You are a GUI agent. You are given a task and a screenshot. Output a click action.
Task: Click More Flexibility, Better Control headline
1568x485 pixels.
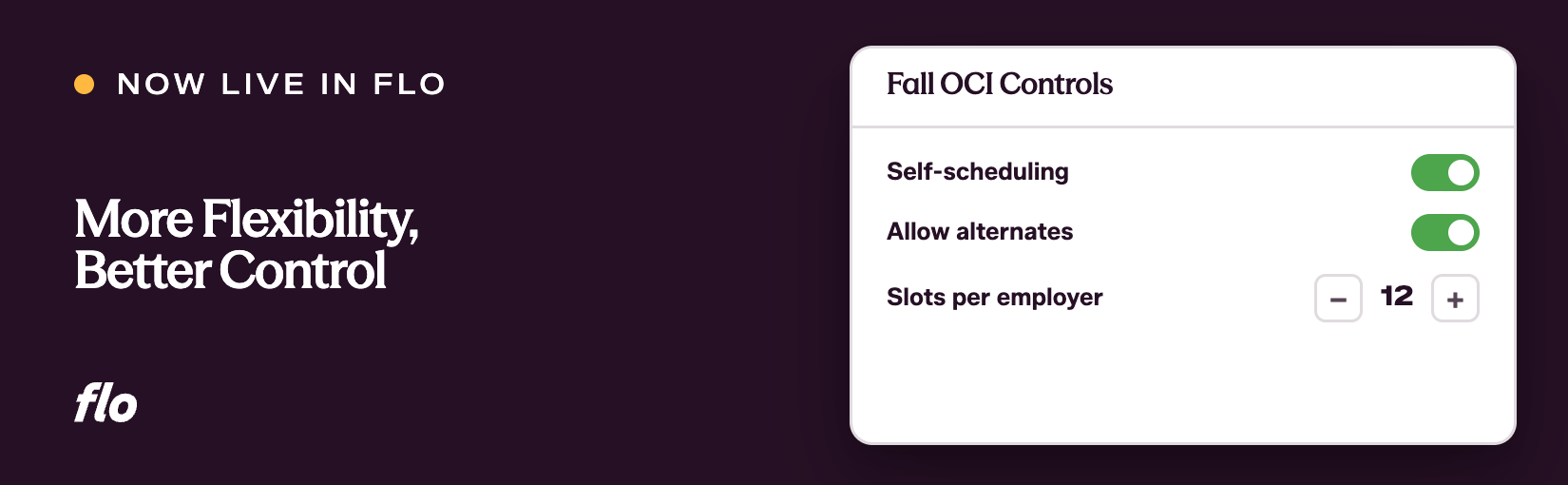(247, 244)
